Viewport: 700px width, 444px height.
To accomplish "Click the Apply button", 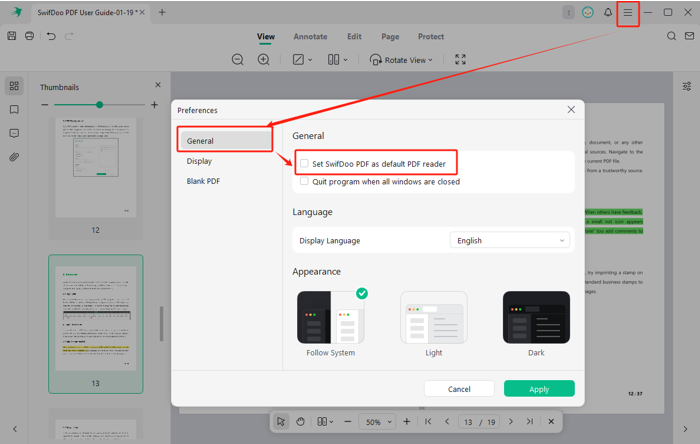I will click(539, 389).
